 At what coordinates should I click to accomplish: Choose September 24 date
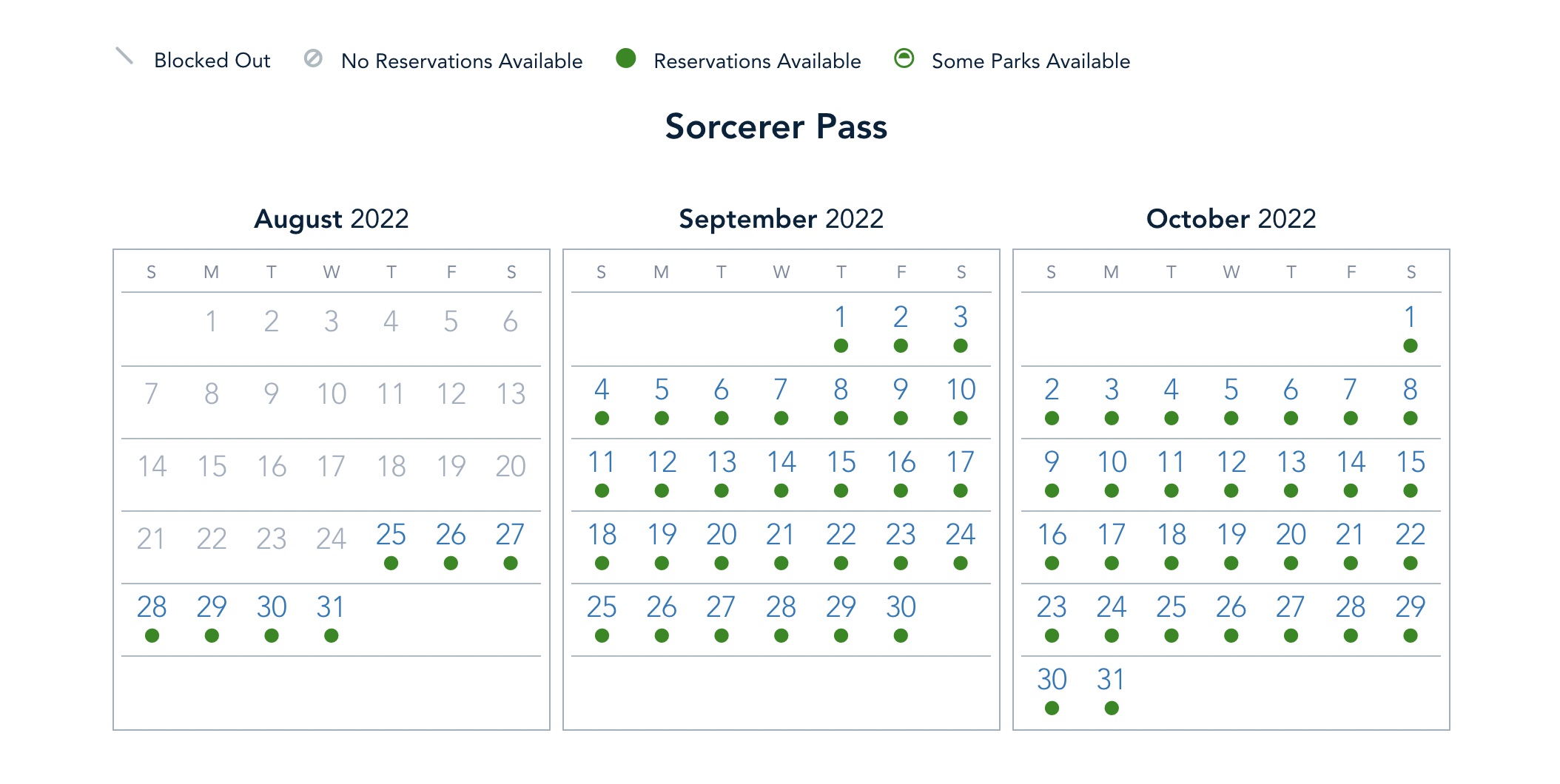(960, 535)
